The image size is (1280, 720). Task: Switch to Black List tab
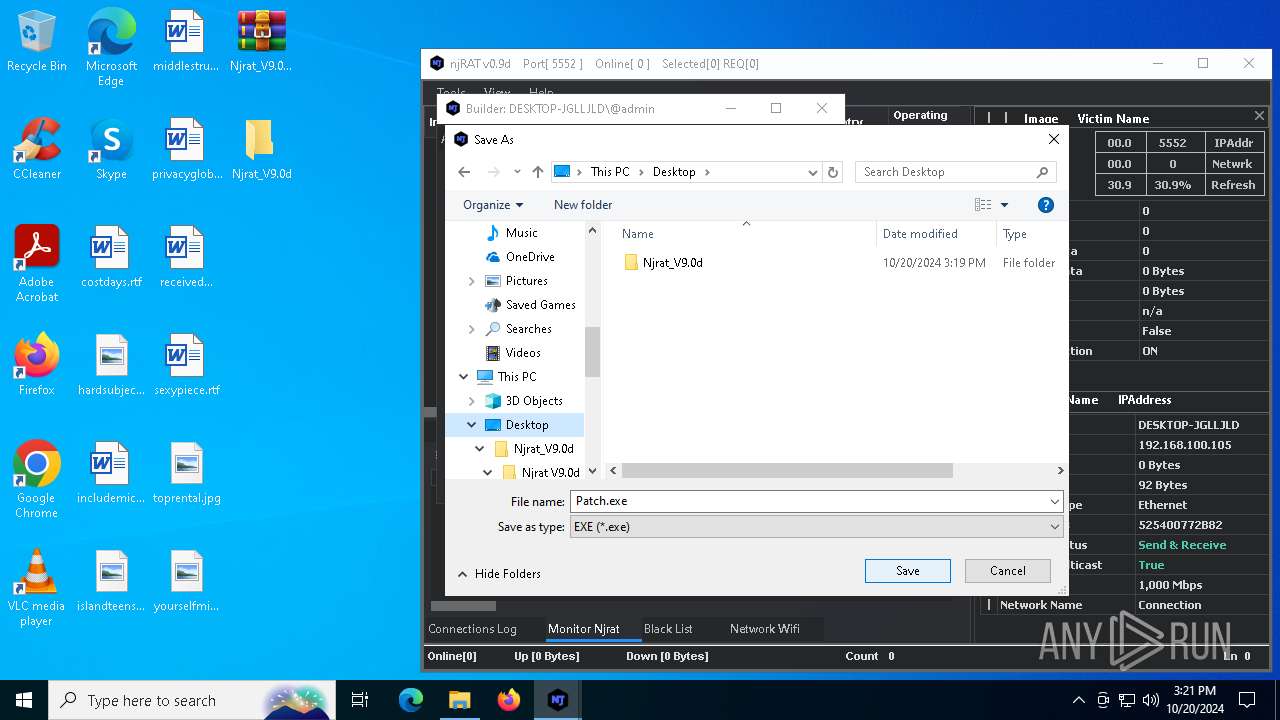point(668,629)
